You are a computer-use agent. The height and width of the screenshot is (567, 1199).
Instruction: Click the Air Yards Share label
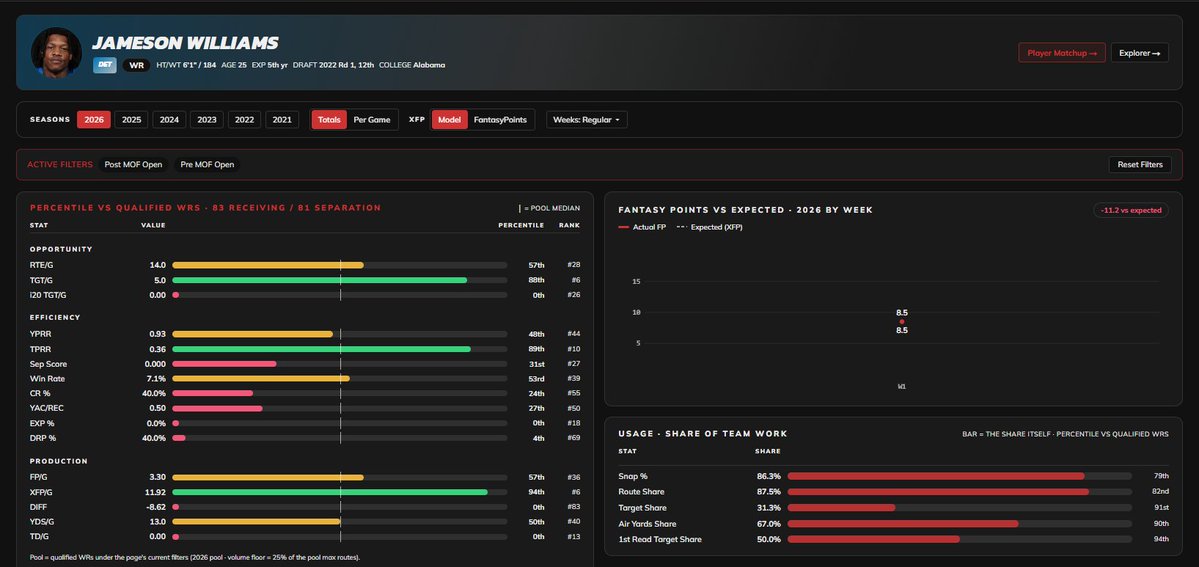[x=647, y=524]
